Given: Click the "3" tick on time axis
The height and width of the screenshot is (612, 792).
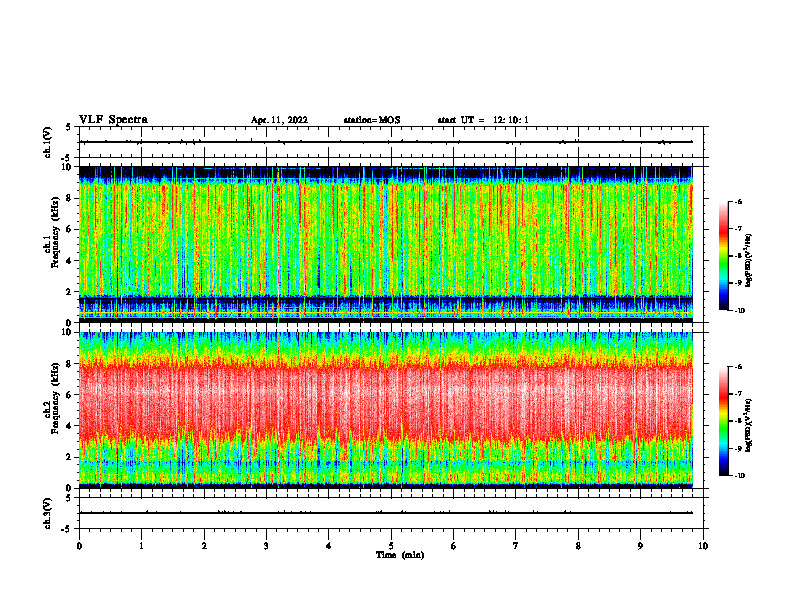Looking at the screenshot, I should 266,546.
